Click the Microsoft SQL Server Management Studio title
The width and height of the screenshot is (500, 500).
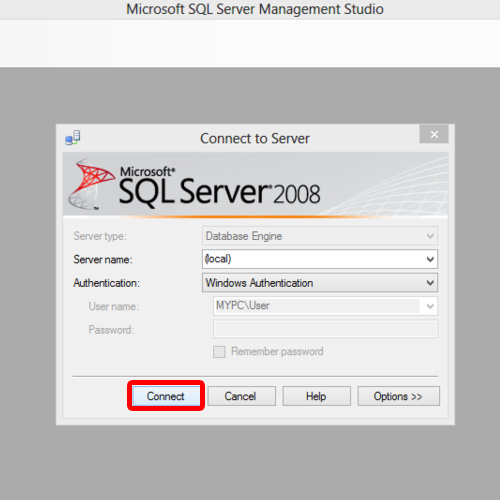pos(255,9)
